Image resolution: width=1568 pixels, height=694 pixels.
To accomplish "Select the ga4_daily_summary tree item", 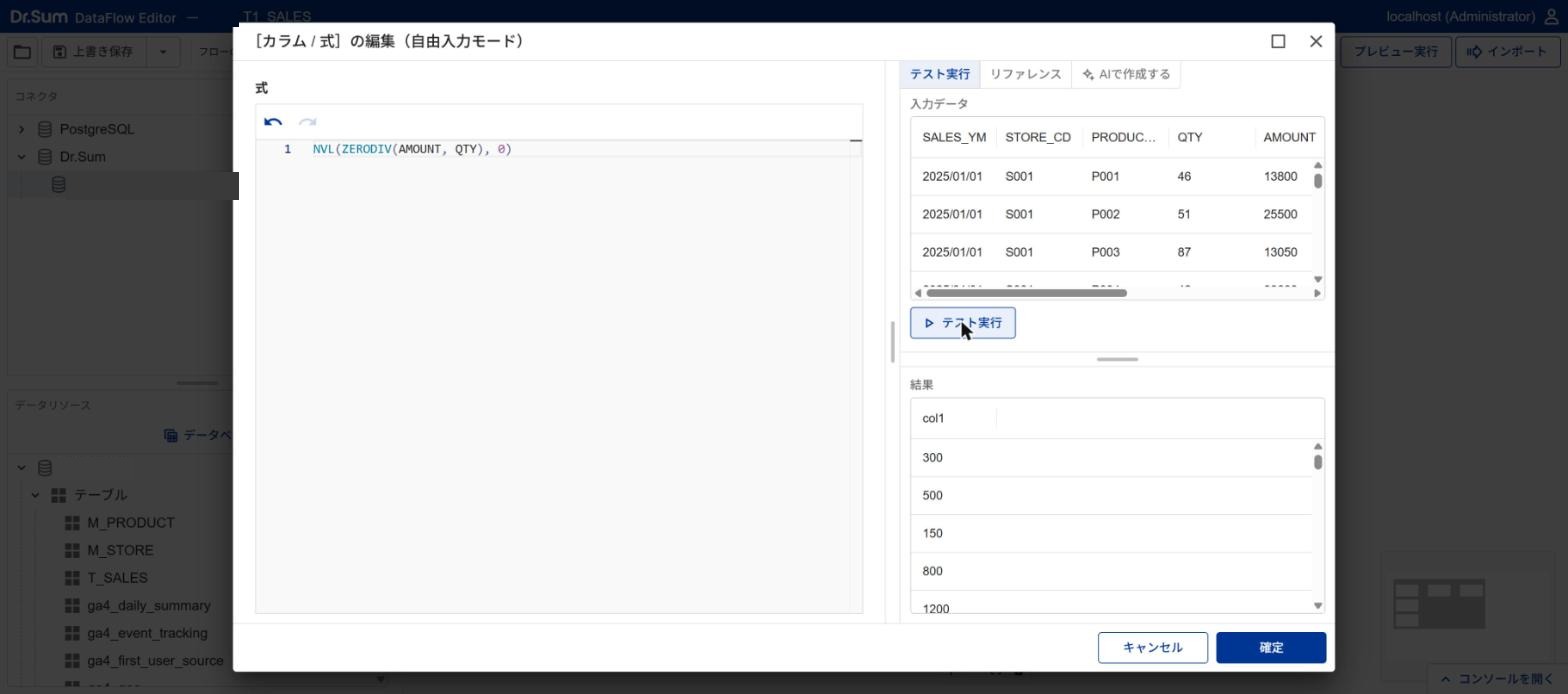I will pos(149,606).
